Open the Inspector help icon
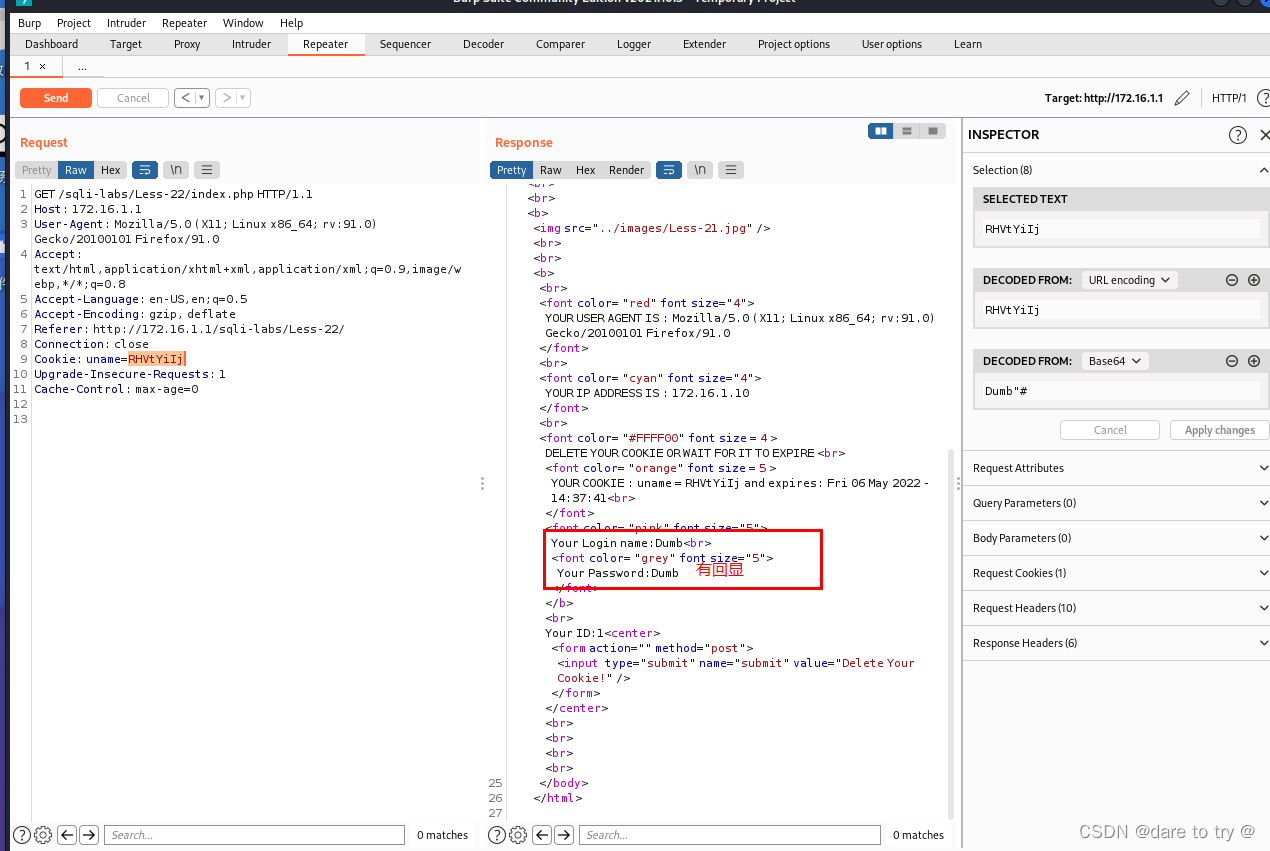The image size is (1270, 851). tap(1237, 135)
